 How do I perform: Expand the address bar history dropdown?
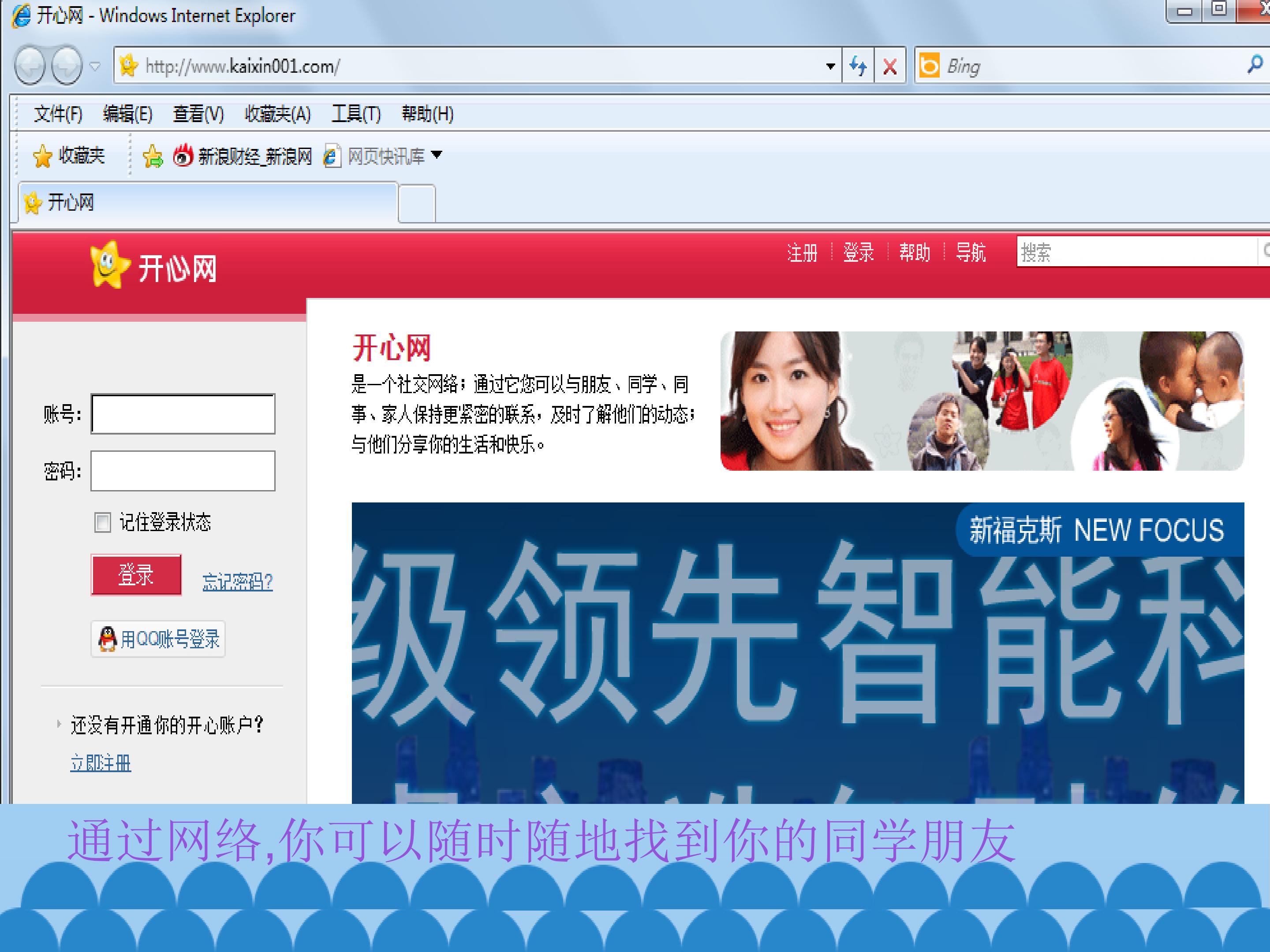click(830, 66)
